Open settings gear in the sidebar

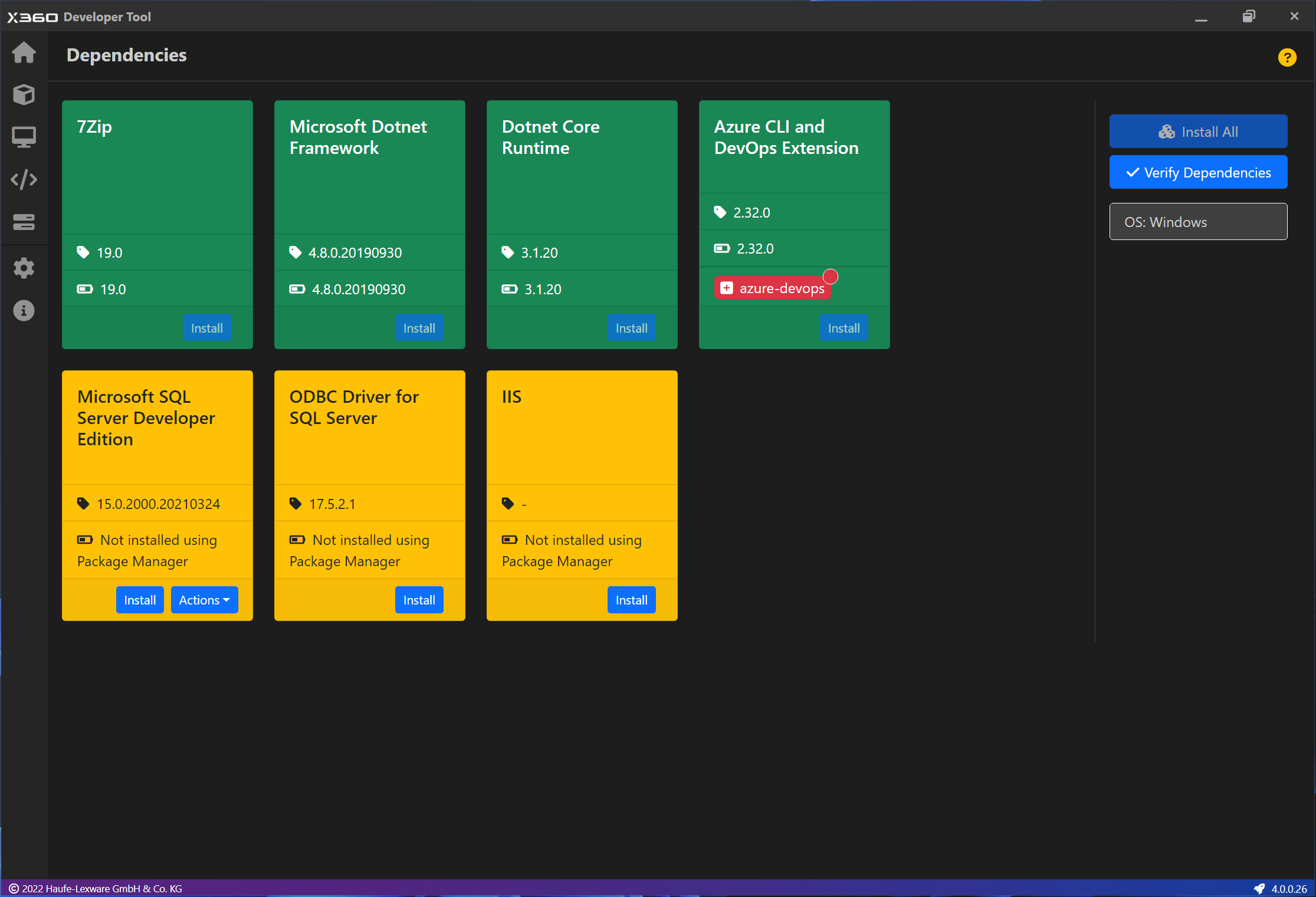tap(24, 268)
